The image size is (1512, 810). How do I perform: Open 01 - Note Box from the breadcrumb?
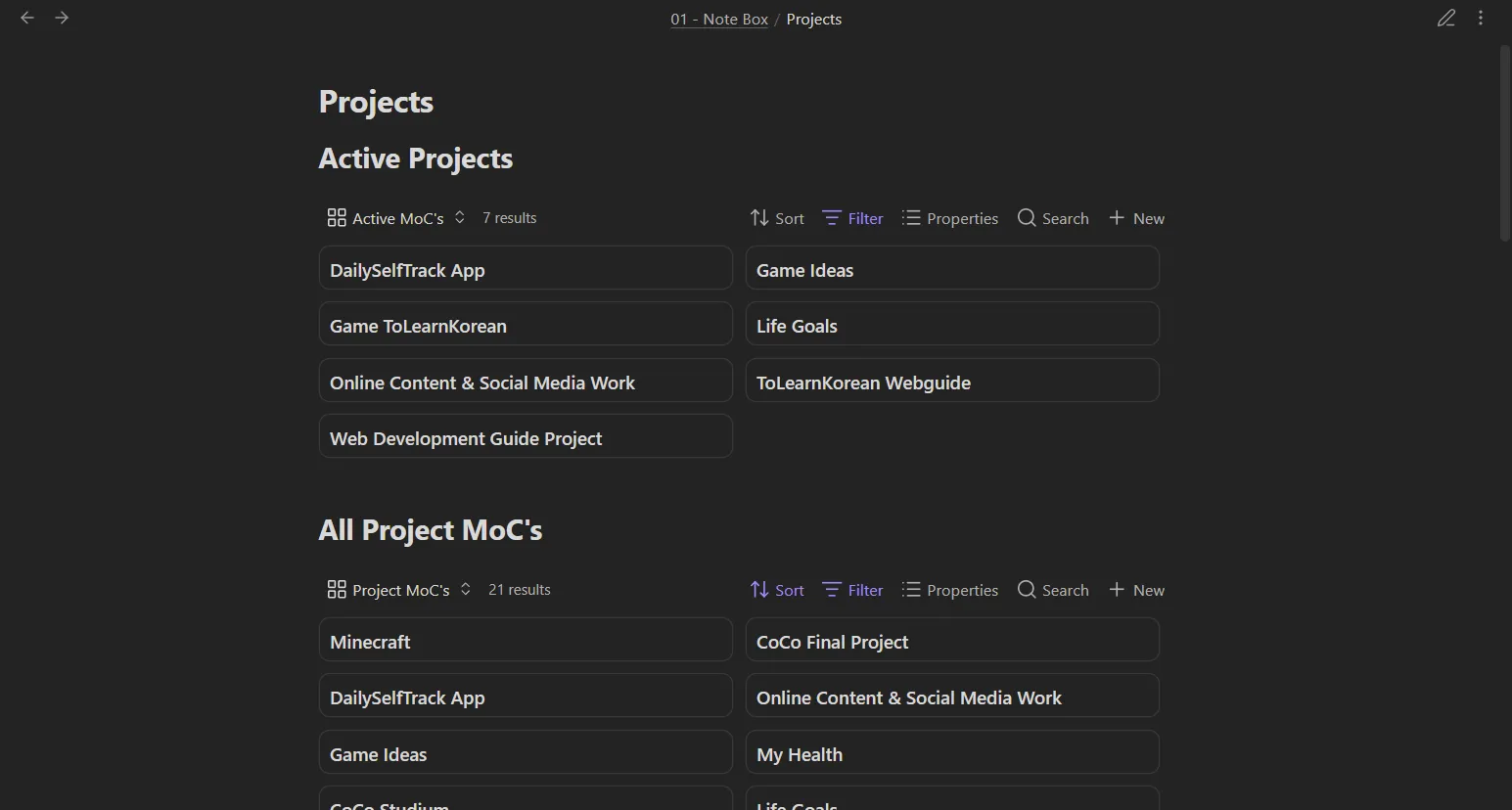tap(719, 19)
